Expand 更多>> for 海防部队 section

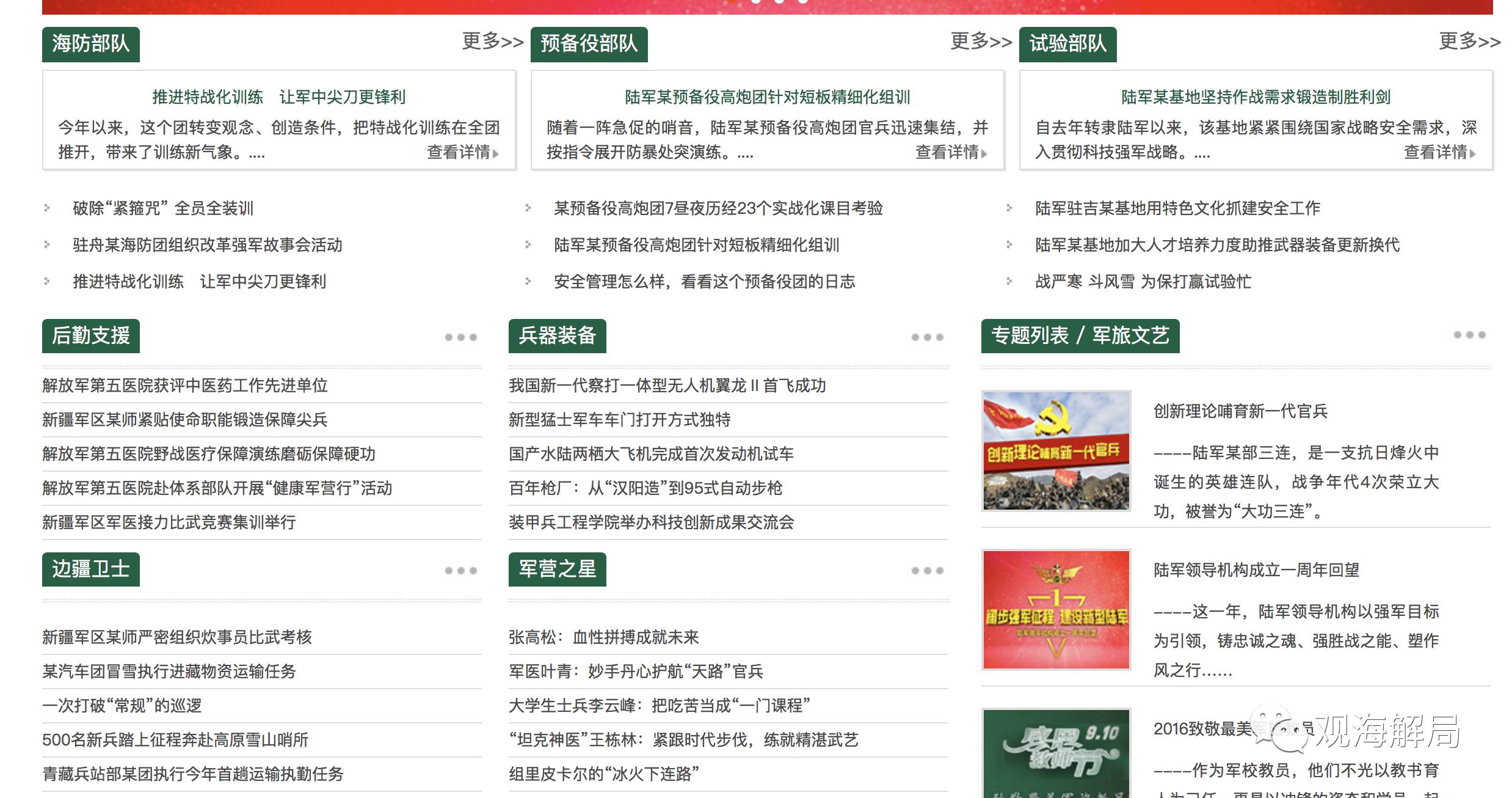[x=492, y=42]
